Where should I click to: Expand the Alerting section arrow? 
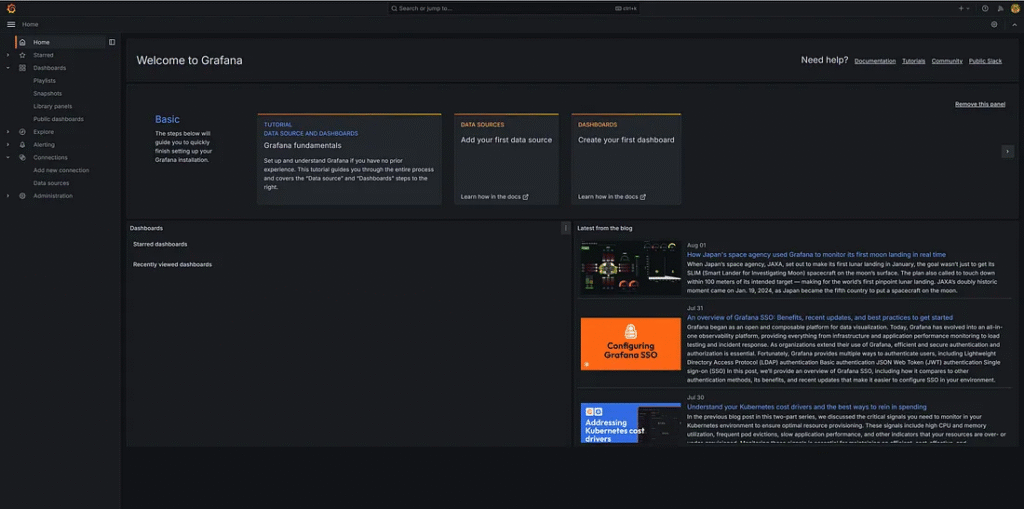8,144
